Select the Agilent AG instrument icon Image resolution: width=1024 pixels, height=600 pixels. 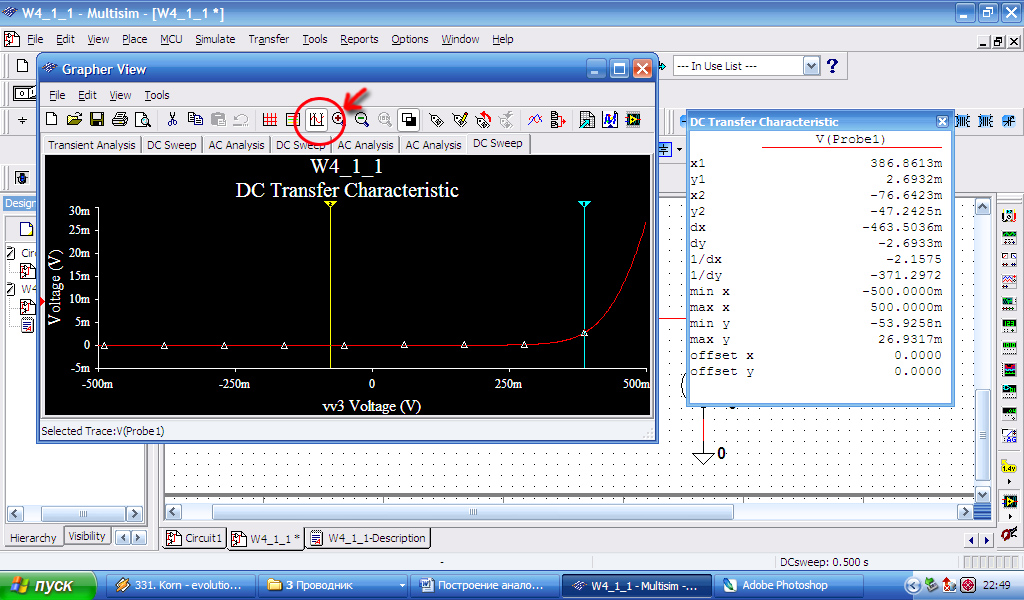tap(1009, 436)
